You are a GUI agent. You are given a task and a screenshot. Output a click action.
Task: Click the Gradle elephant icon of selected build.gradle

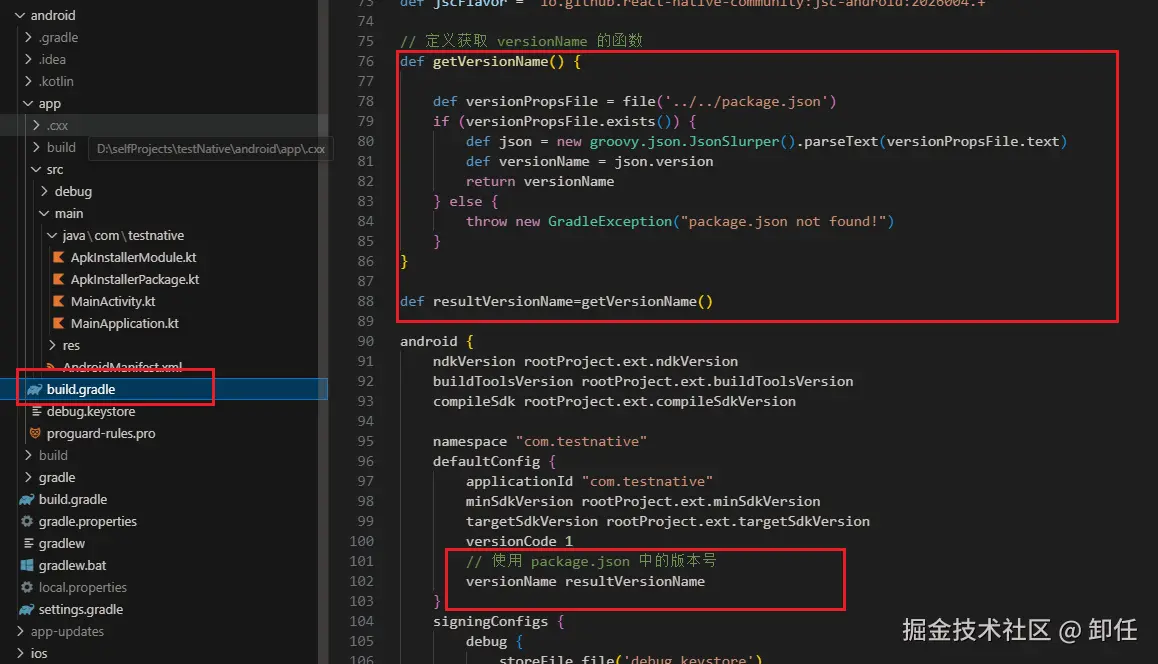click(x=35, y=389)
